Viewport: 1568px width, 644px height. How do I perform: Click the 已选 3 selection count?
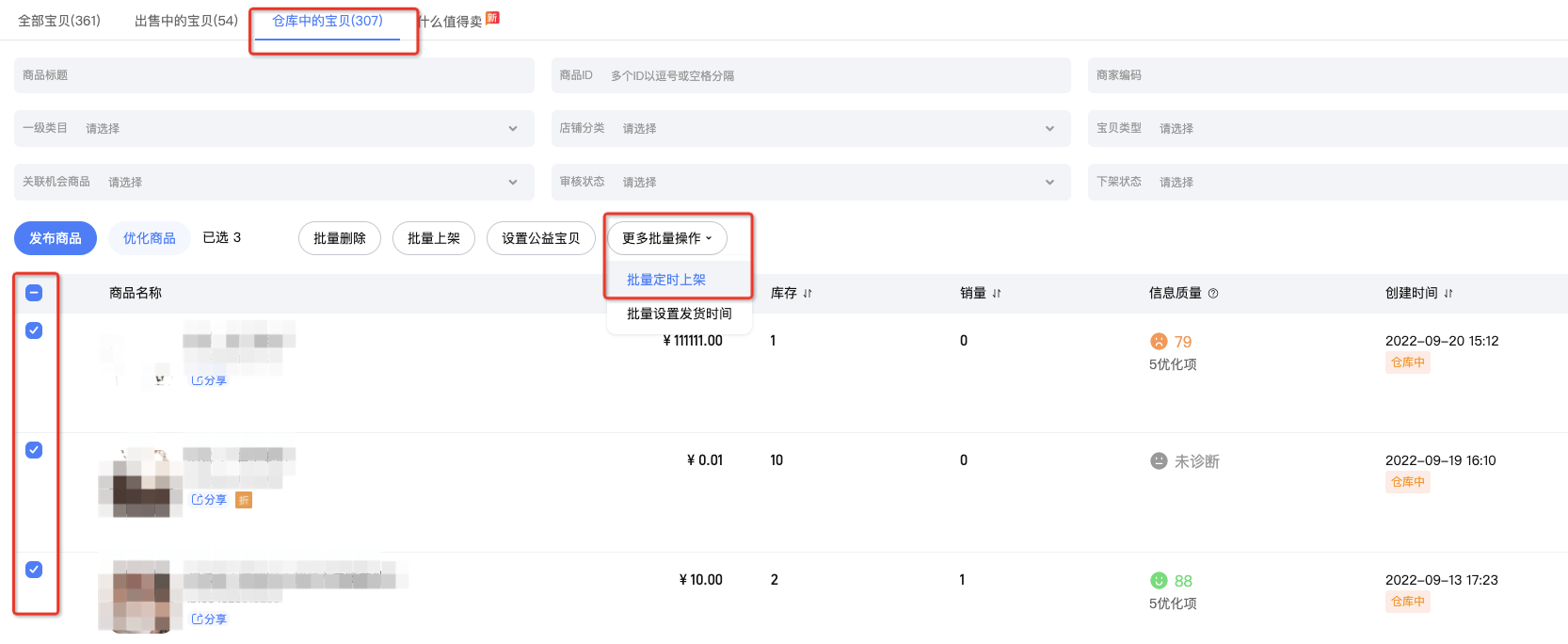point(222,237)
